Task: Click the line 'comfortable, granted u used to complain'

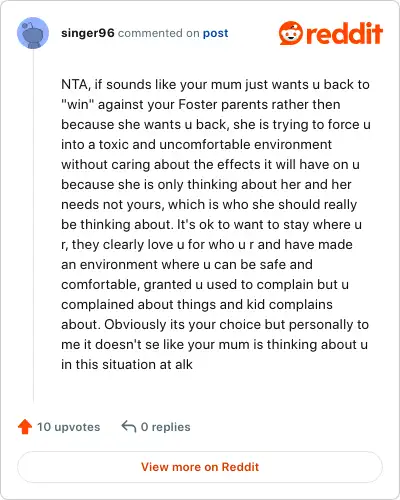Action: click(205, 284)
